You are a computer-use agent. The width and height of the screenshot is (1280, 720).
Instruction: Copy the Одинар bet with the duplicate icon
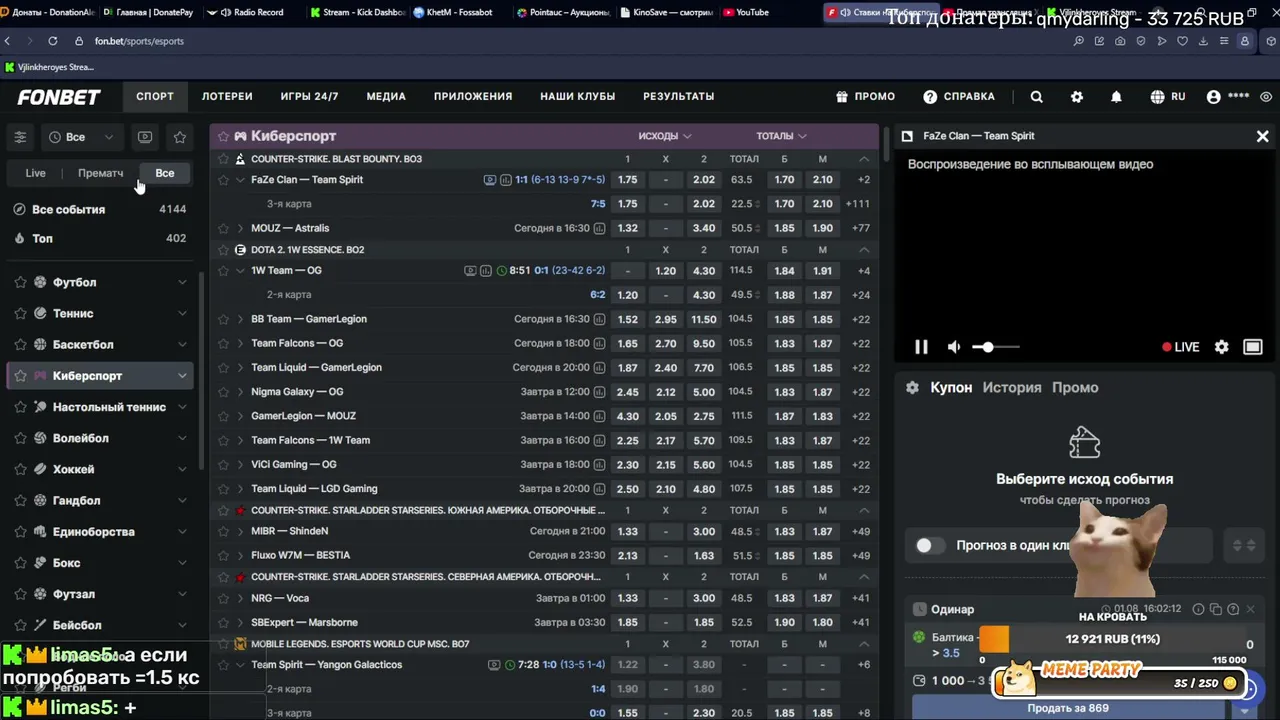(1216, 609)
